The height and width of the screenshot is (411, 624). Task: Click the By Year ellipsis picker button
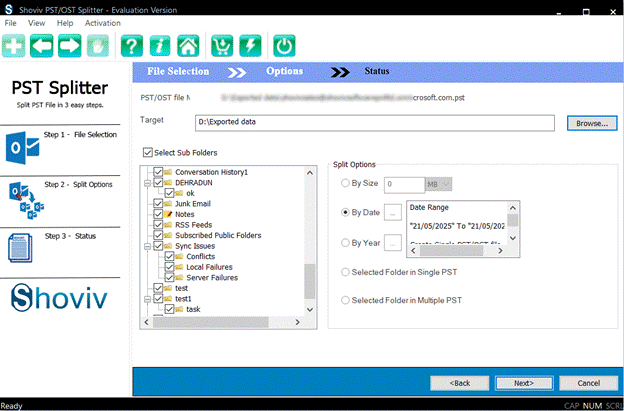tap(392, 243)
